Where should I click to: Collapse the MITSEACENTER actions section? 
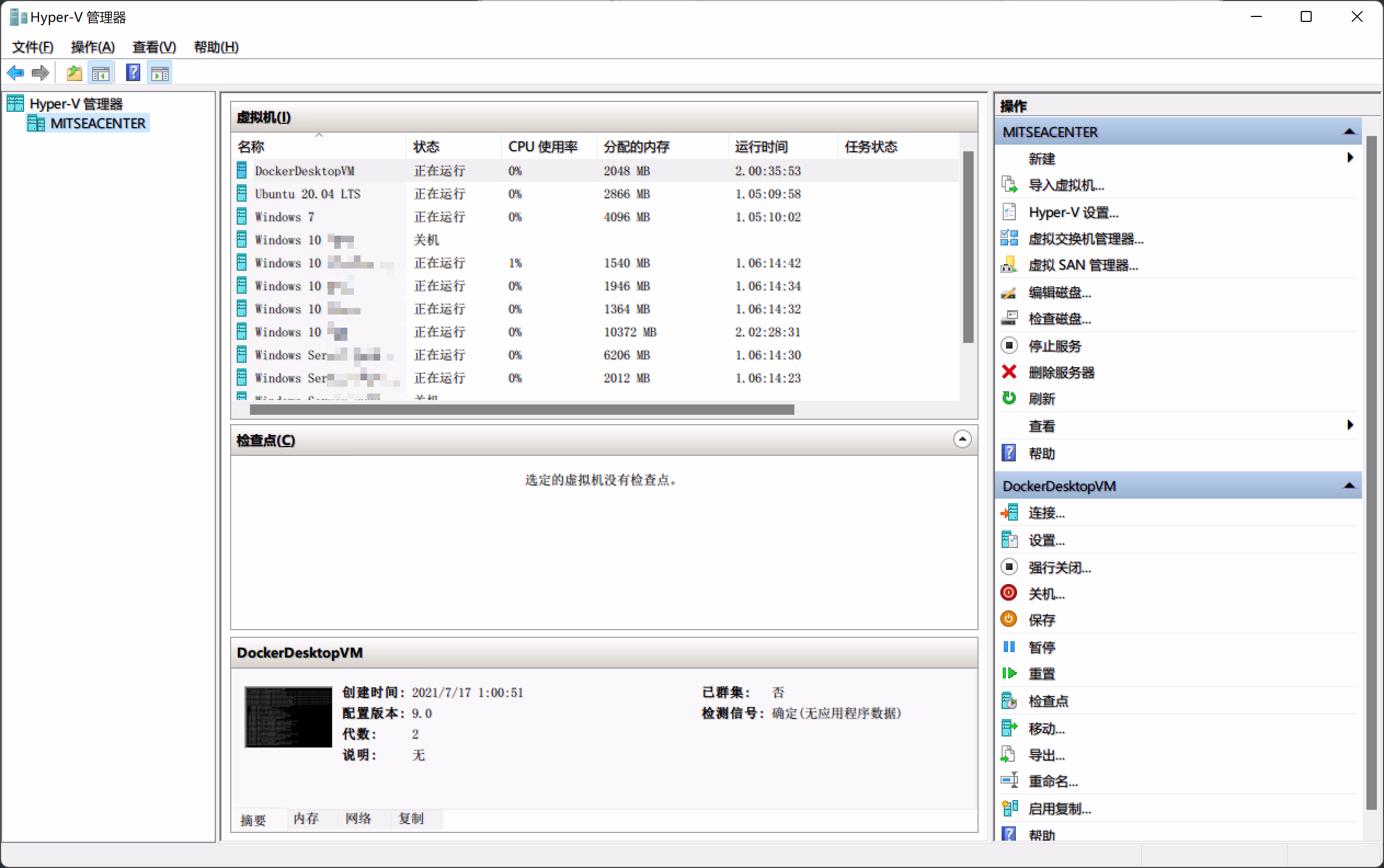click(1349, 132)
